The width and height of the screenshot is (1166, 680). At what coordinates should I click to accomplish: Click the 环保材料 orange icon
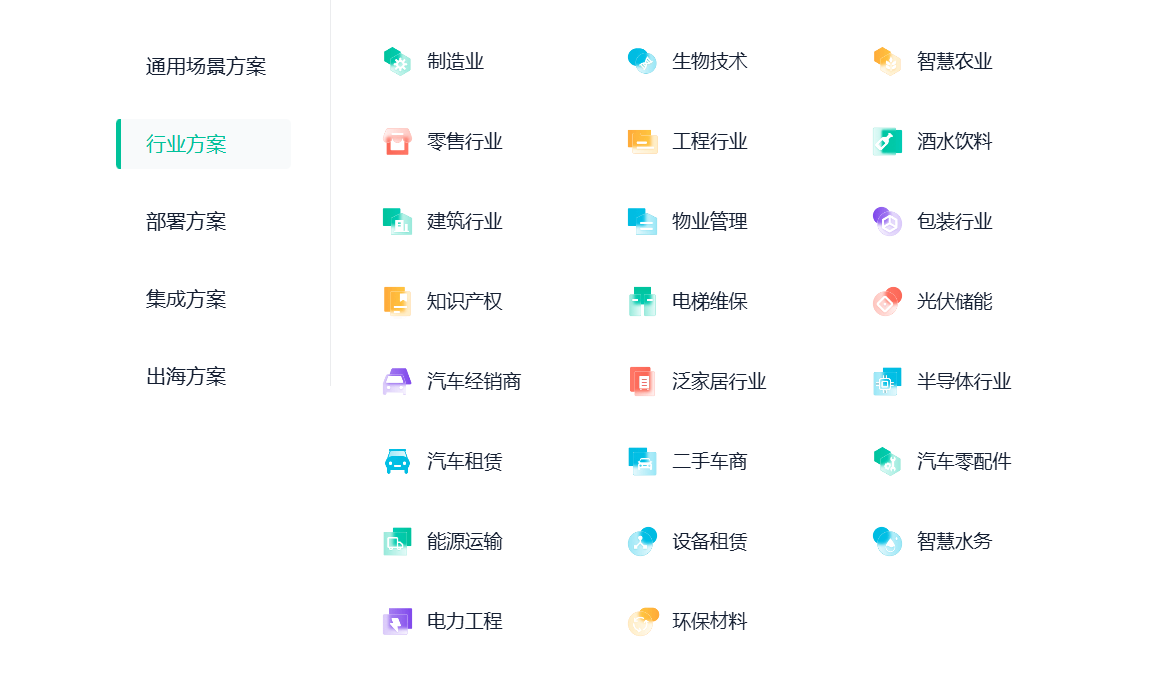[642, 621]
